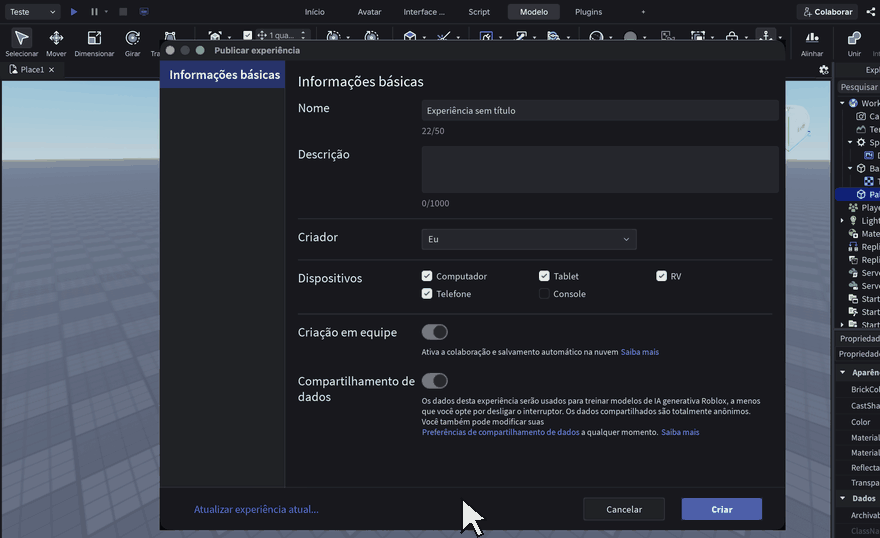Image resolution: width=880 pixels, height=538 pixels.
Task: Collapse the Dados properties section
Action: pos(842,498)
